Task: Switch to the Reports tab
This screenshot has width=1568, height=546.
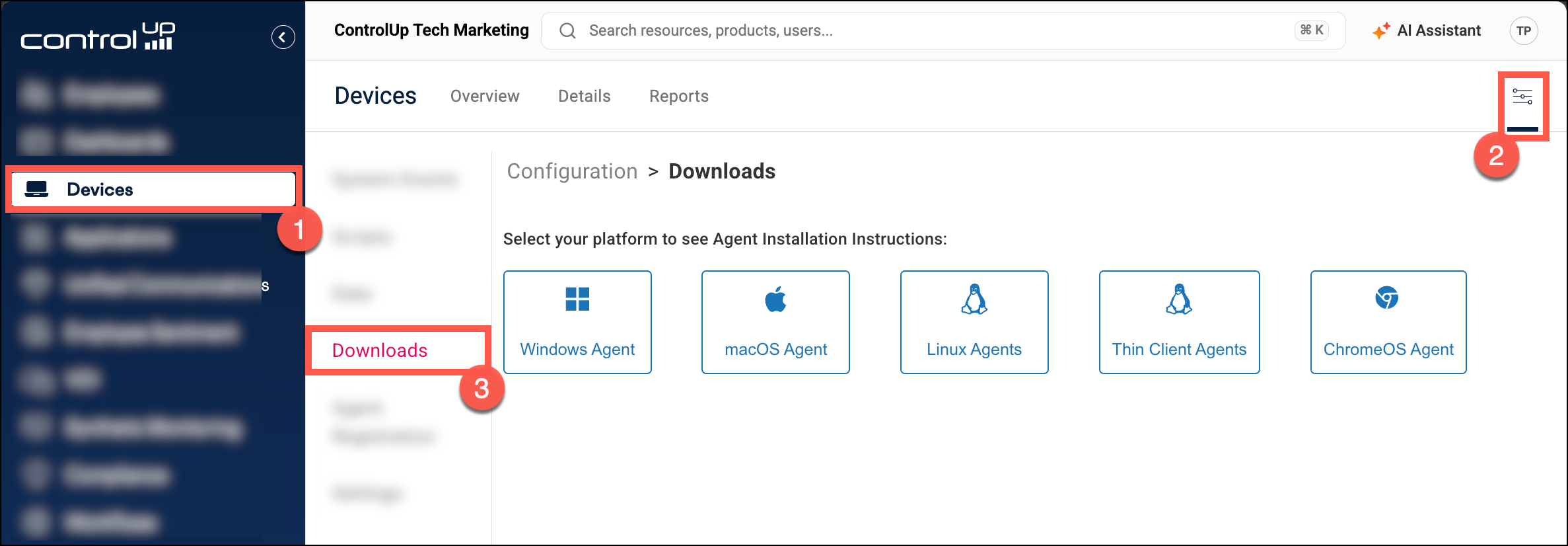Action: [x=679, y=97]
